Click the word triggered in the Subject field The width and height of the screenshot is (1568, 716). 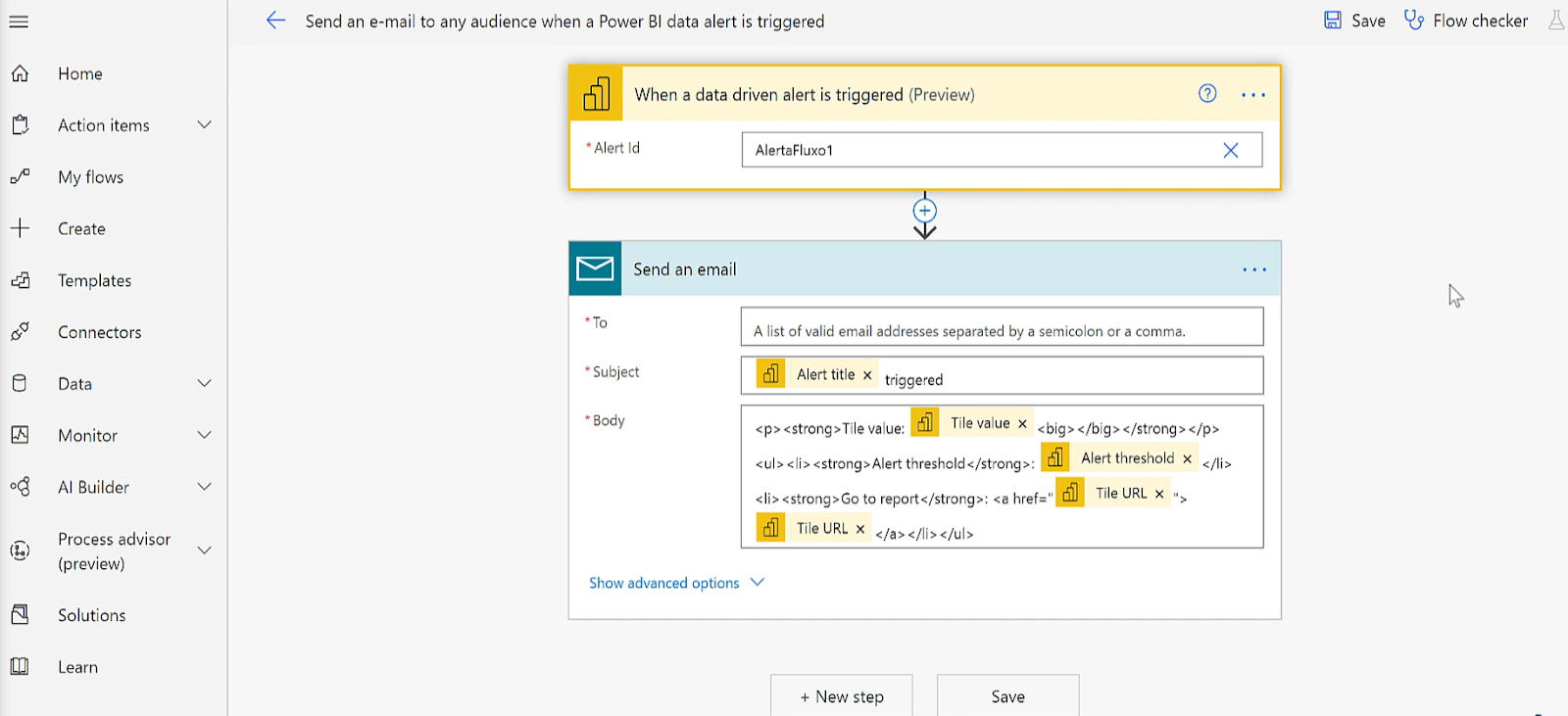[913, 380]
